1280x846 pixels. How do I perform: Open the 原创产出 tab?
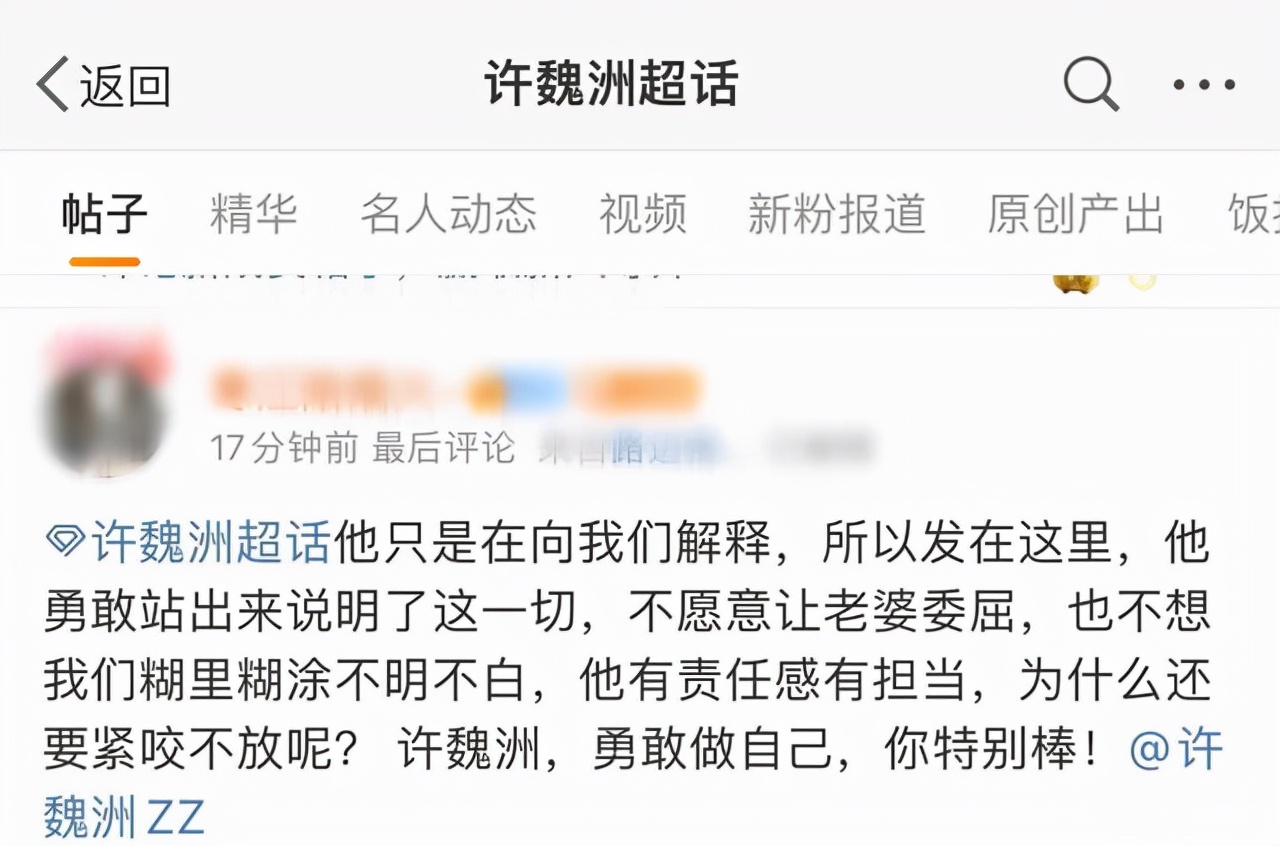point(1076,214)
